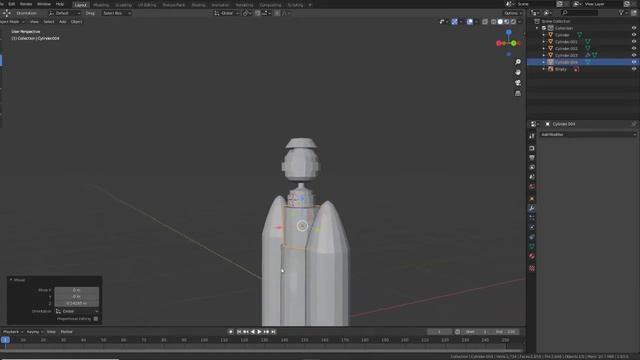The height and width of the screenshot is (360, 640).
Task: Switch to the UV Editing workspace tab
Action: tap(147, 5)
